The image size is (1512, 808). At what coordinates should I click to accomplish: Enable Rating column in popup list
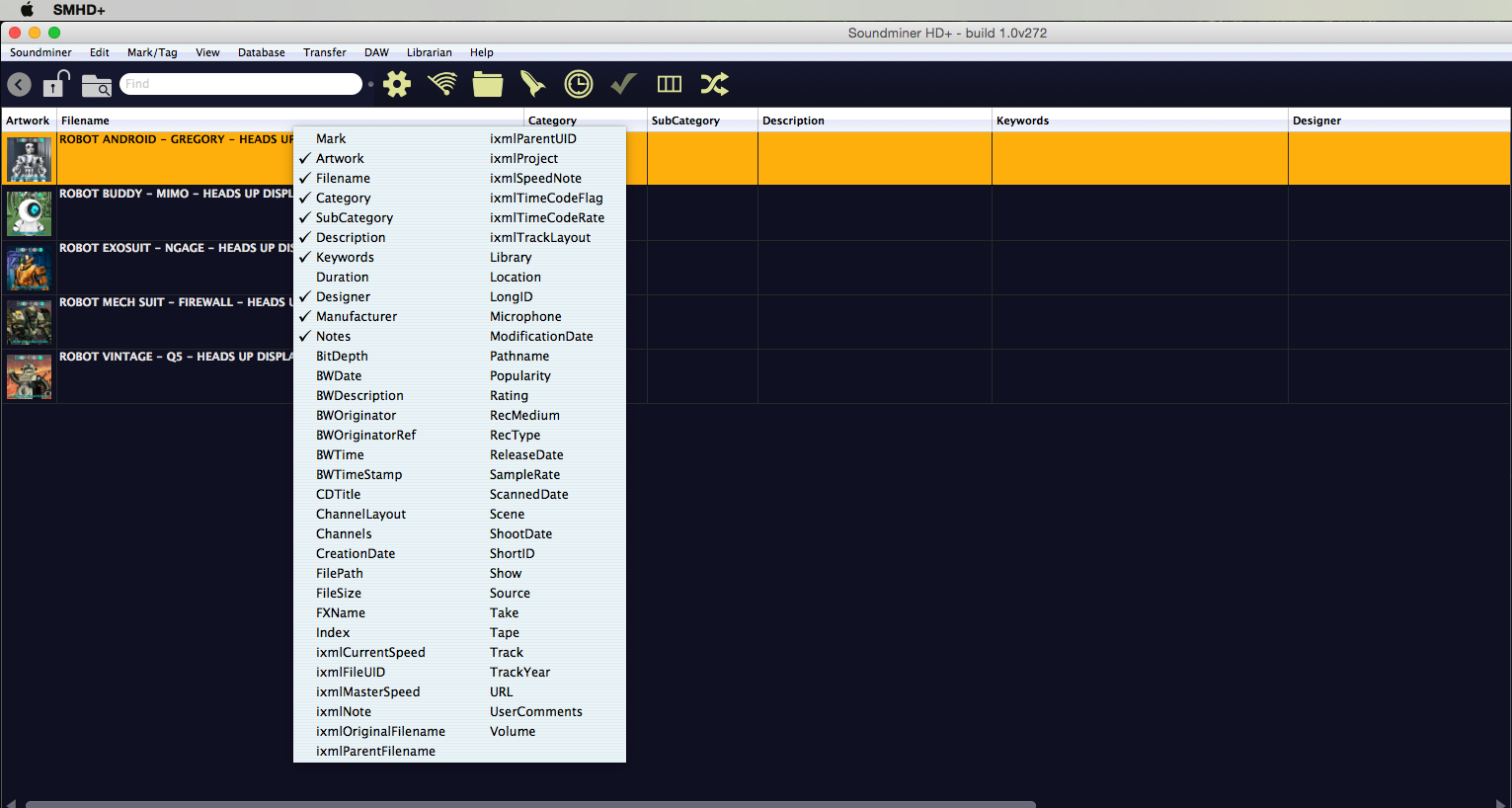[509, 395]
